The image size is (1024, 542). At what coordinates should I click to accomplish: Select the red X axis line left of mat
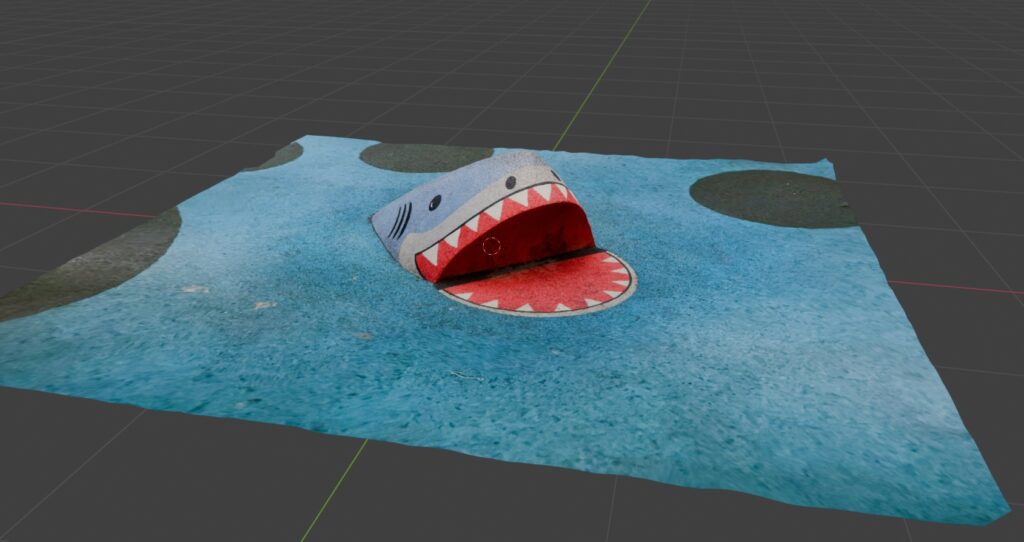click(78, 210)
